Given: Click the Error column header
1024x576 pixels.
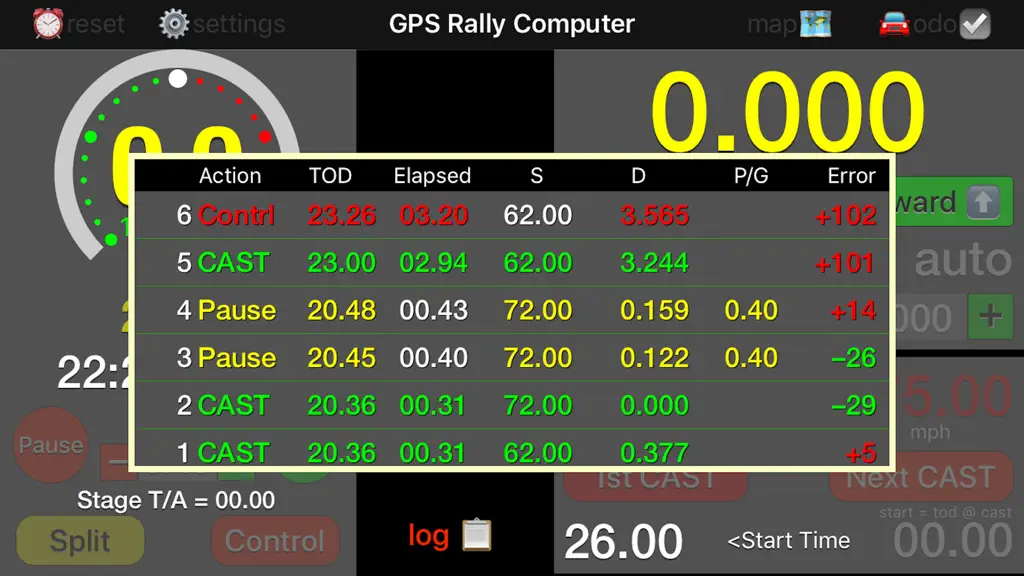Looking at the screenshot, I should pyautogui.click(x=851, y=176).
